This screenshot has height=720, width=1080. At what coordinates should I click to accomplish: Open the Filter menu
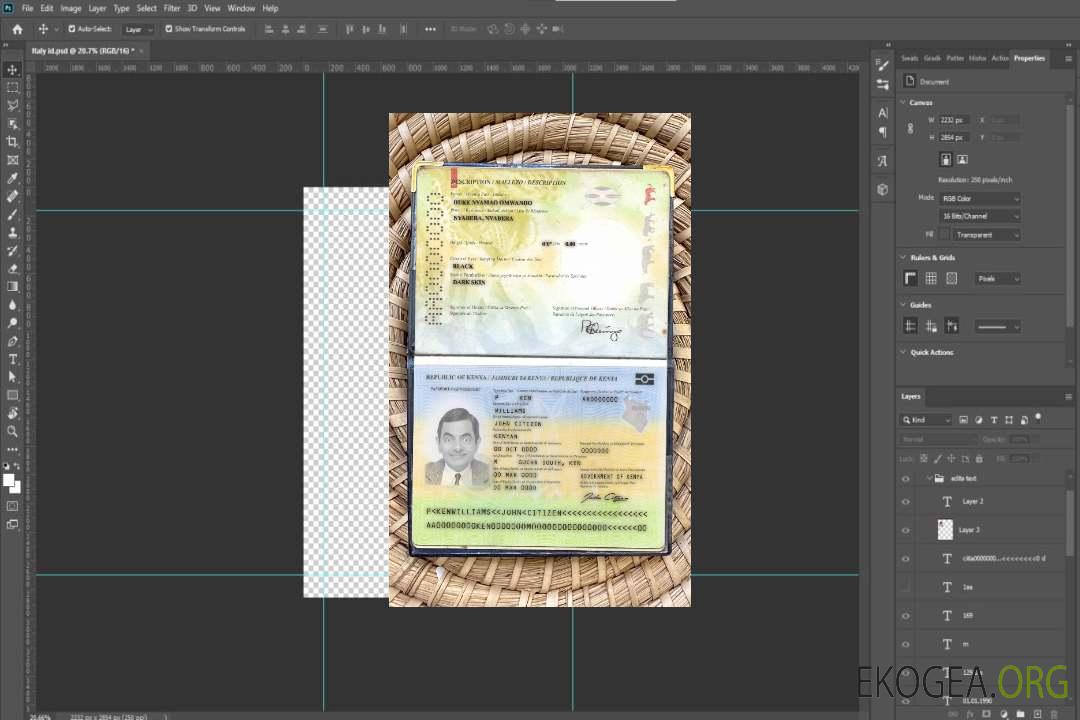tap(172, 8)
